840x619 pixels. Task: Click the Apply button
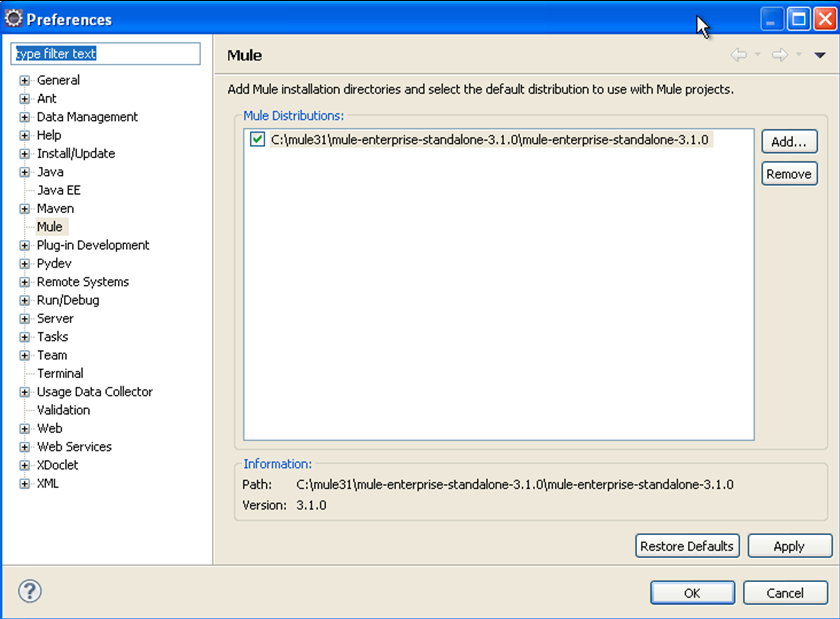pyautogui.click(x=788, y=546)
